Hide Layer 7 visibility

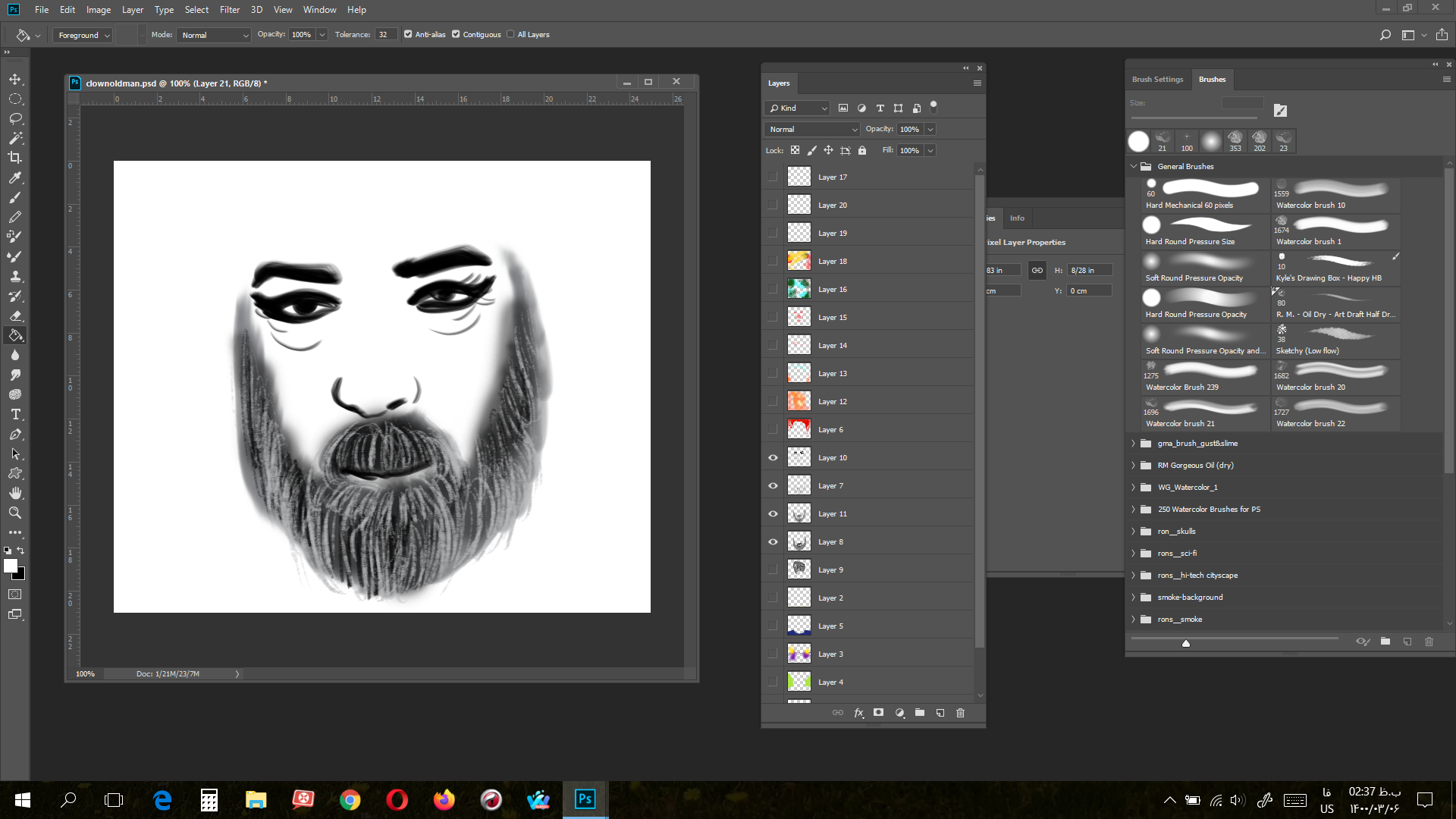[x=773, y=486]
